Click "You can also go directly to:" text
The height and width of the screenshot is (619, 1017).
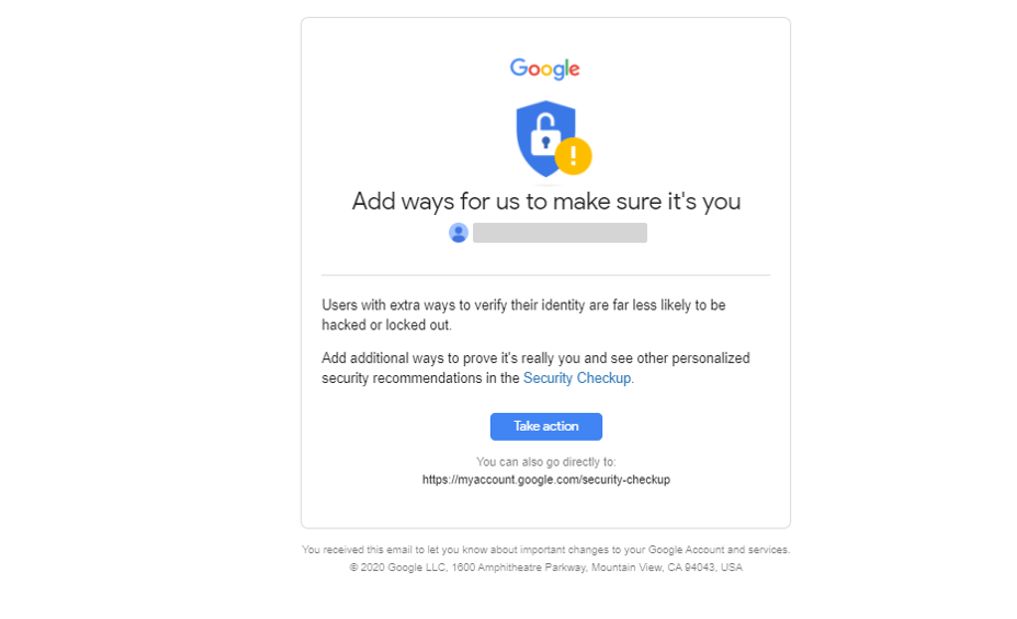(546, 462)
